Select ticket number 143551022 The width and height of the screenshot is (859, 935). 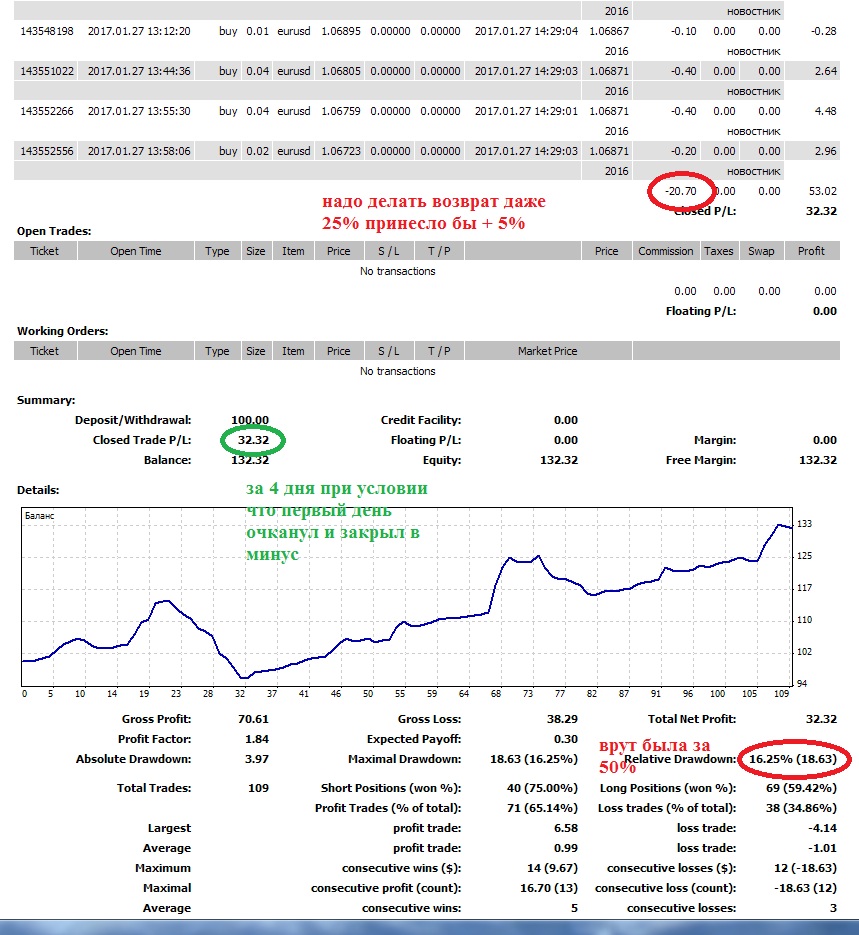coord(47,71)
